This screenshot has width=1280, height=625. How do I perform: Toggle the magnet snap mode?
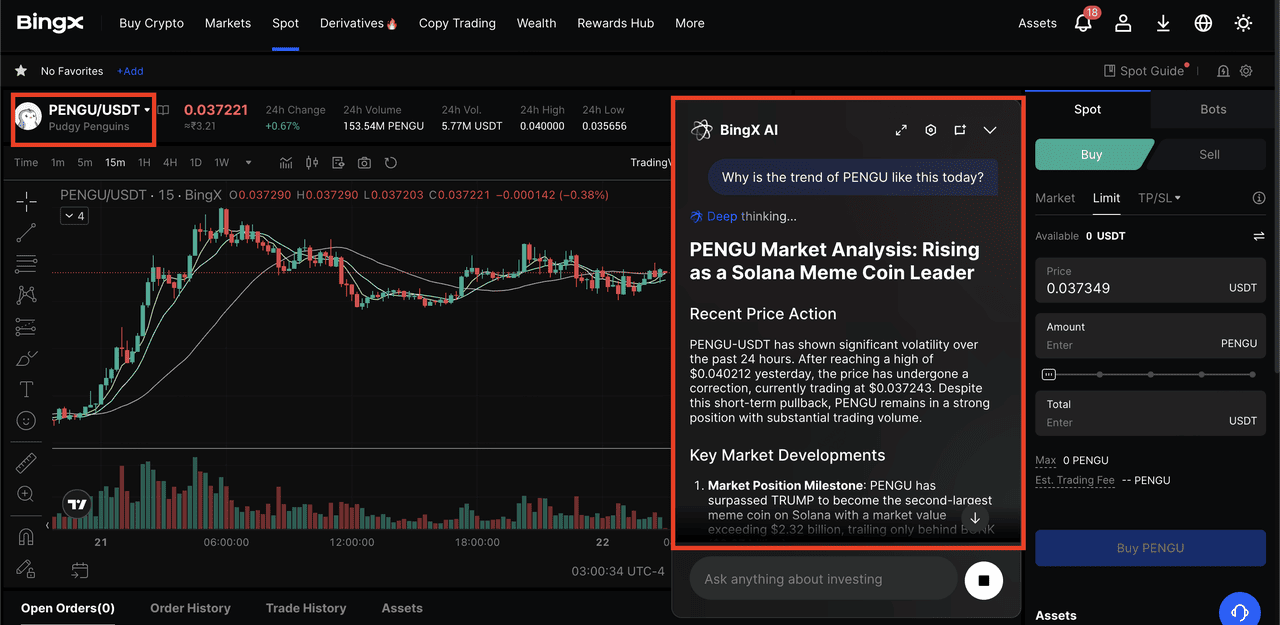click(x=26, y=537)
